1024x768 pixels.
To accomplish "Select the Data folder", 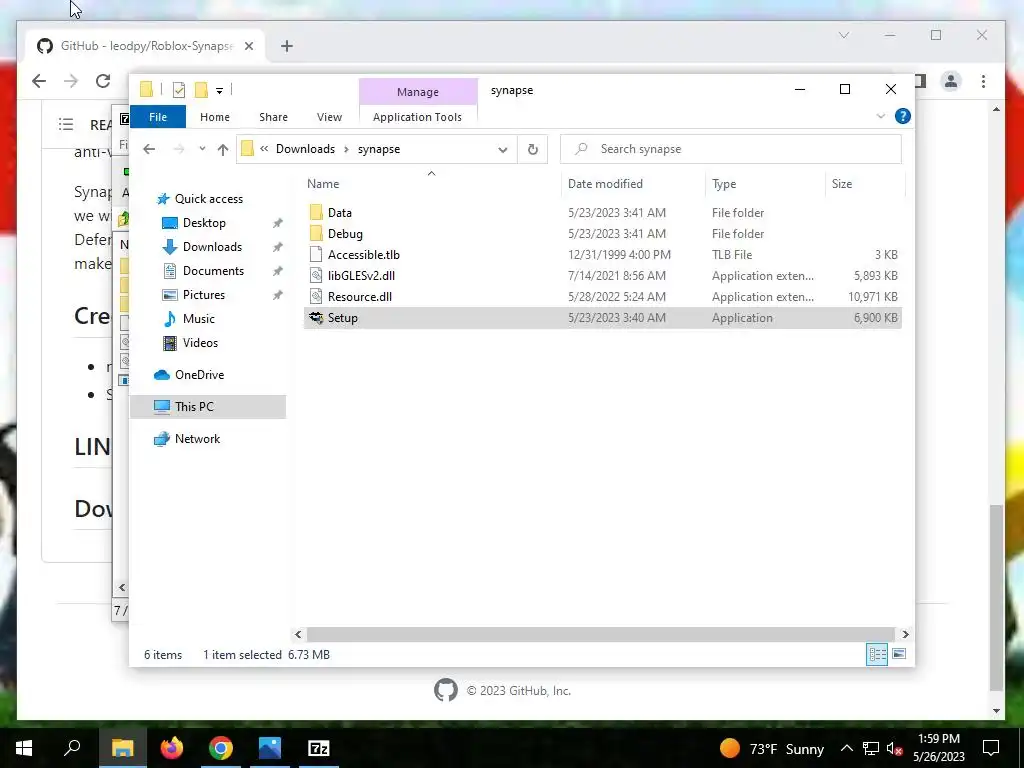I will click(x=602, y=213).
